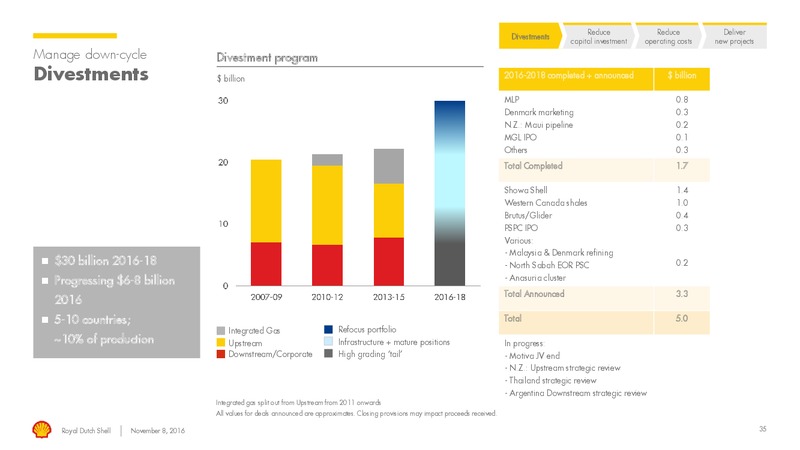Click the 'Anasuria cluster' entry
The image size is (800, 450).
[x=535, y=278]
